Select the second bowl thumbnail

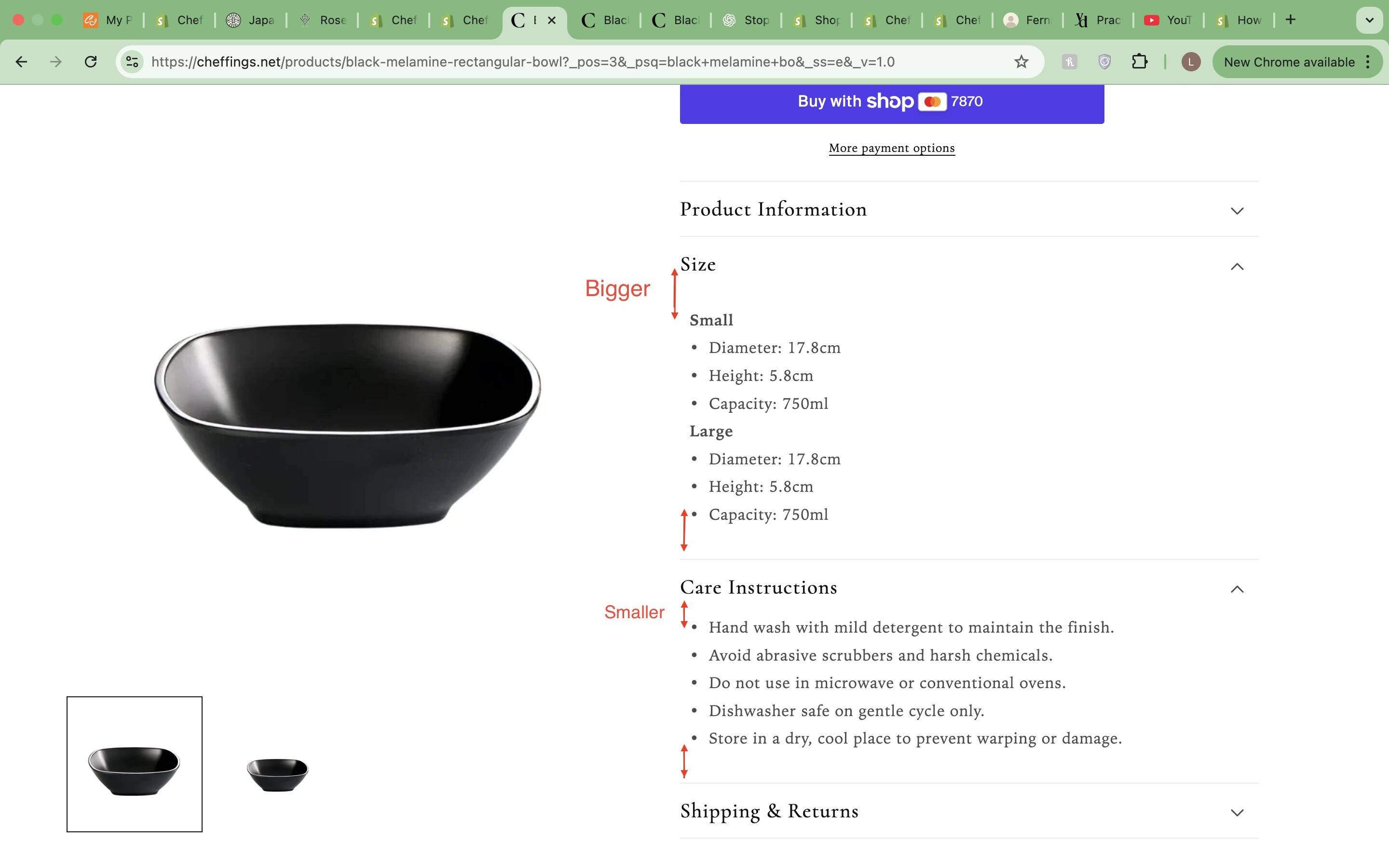[277, 774]
